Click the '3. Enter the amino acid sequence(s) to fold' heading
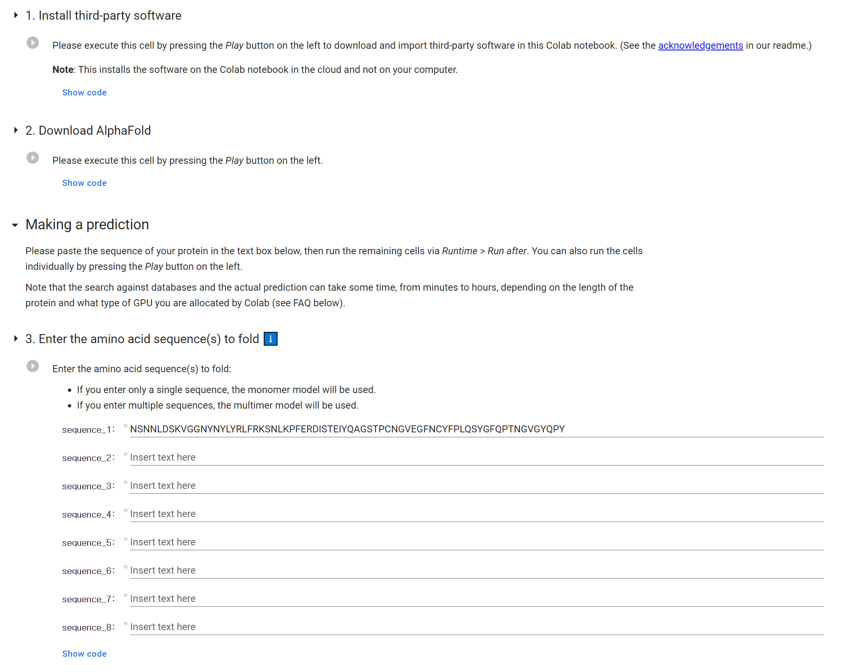The height and width of the screenshot is (672, 851). point(142,339)
